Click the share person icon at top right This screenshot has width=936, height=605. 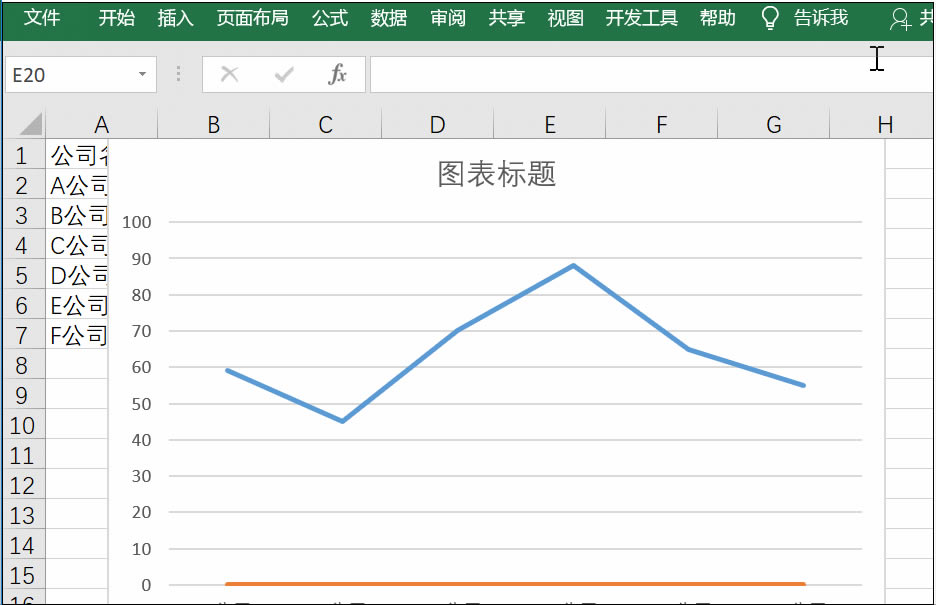[902, 18]
